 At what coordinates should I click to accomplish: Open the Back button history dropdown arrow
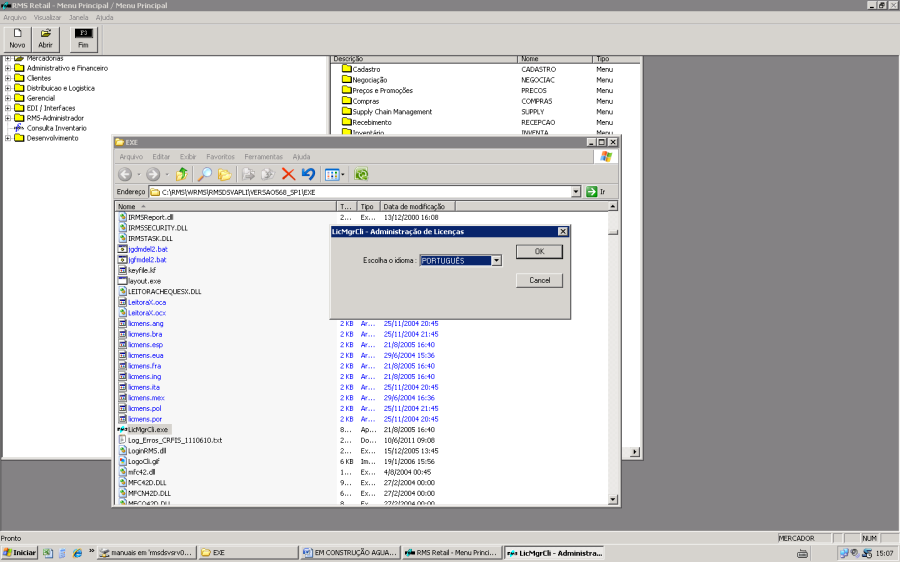click(x=138, y=175)
